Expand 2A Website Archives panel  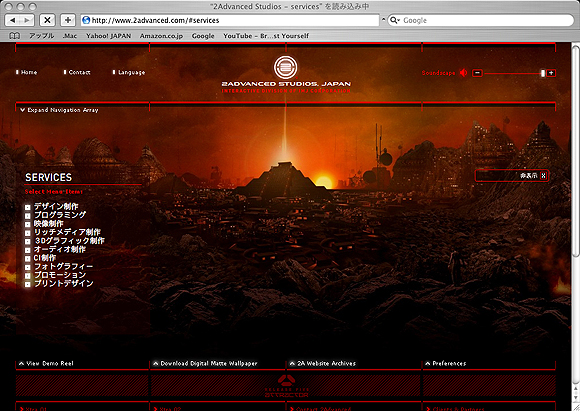point(323,363)
